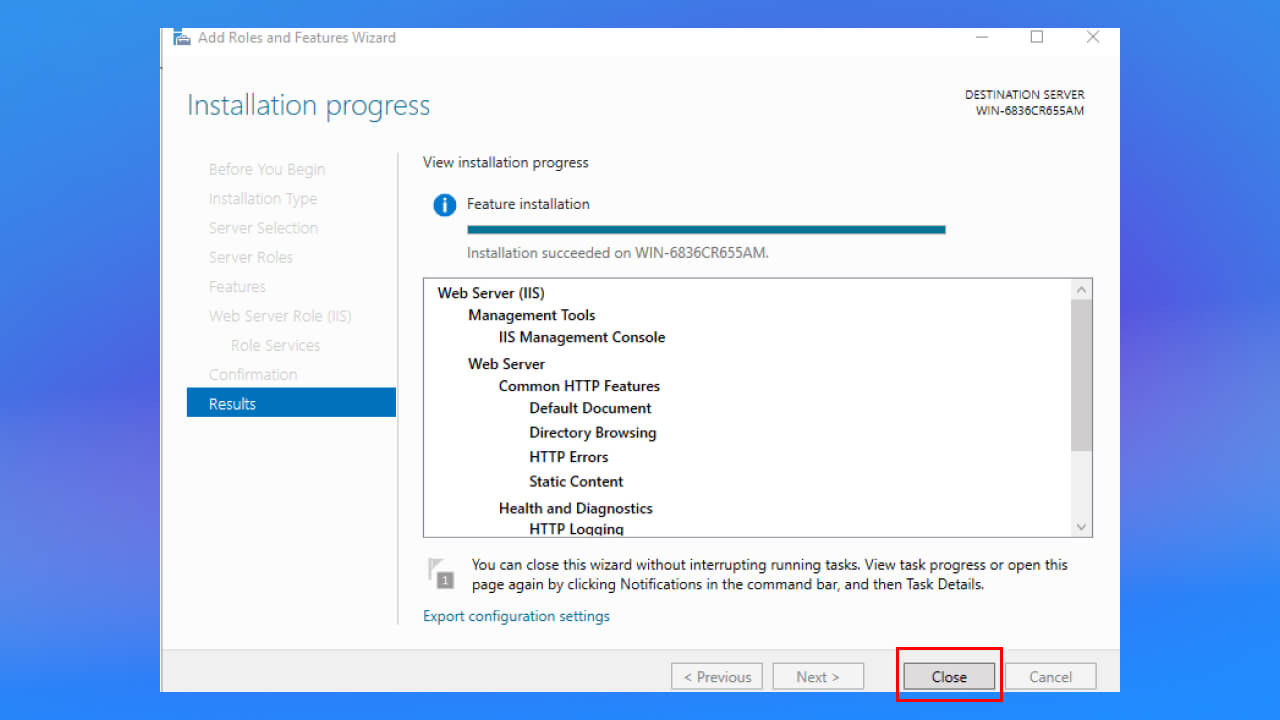Viewport: 1280px width, 720px height.
Task: Click the Previous button
Action: click(717, 677)
